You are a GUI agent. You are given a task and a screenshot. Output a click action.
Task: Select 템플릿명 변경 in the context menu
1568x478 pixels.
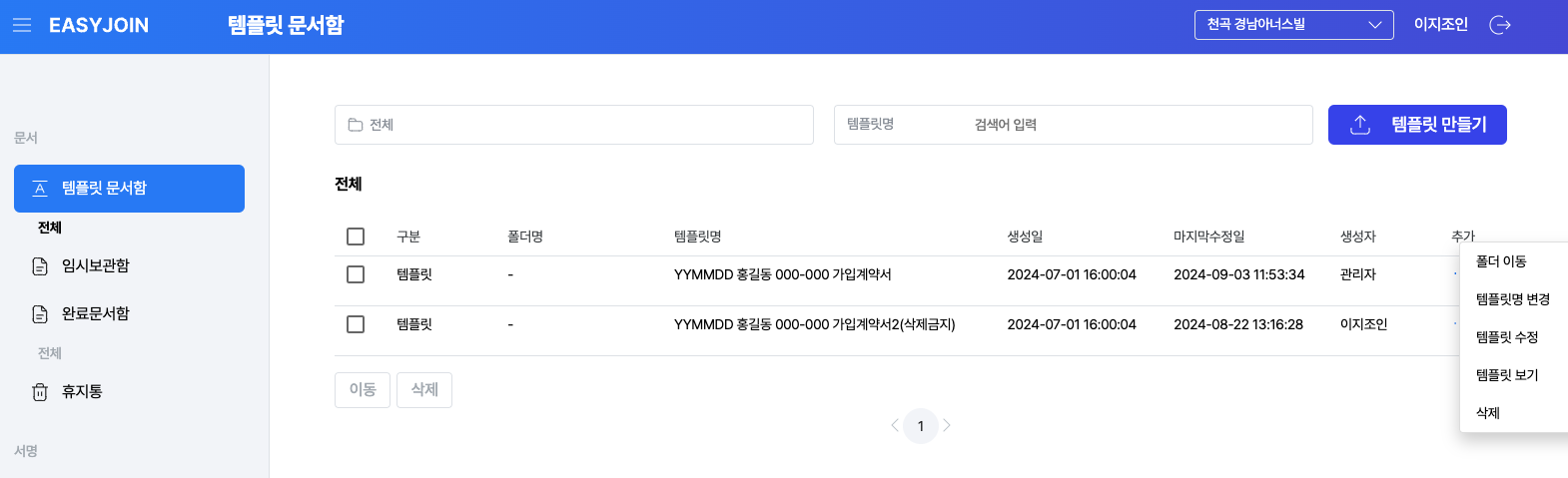point(1512,299)
